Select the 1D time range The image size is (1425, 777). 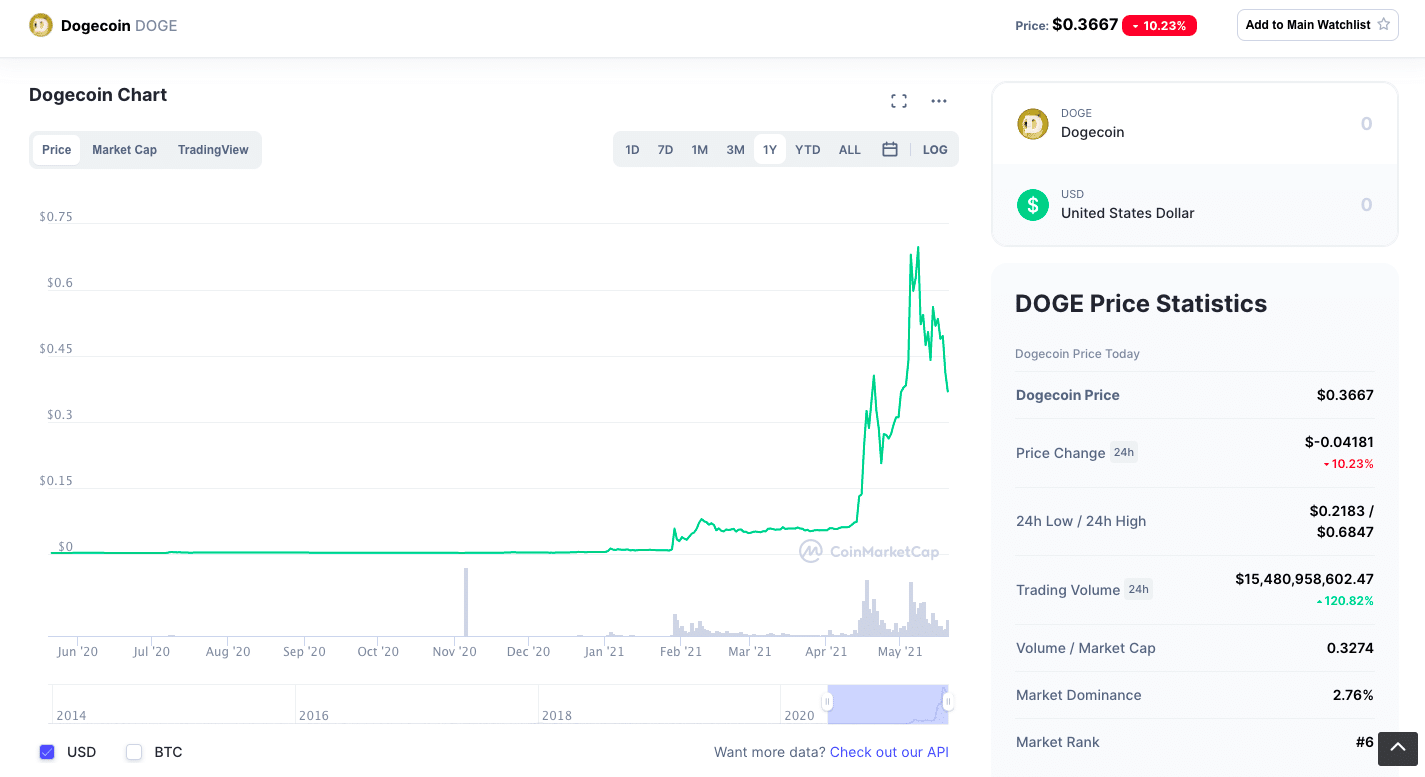click(632, 150)
